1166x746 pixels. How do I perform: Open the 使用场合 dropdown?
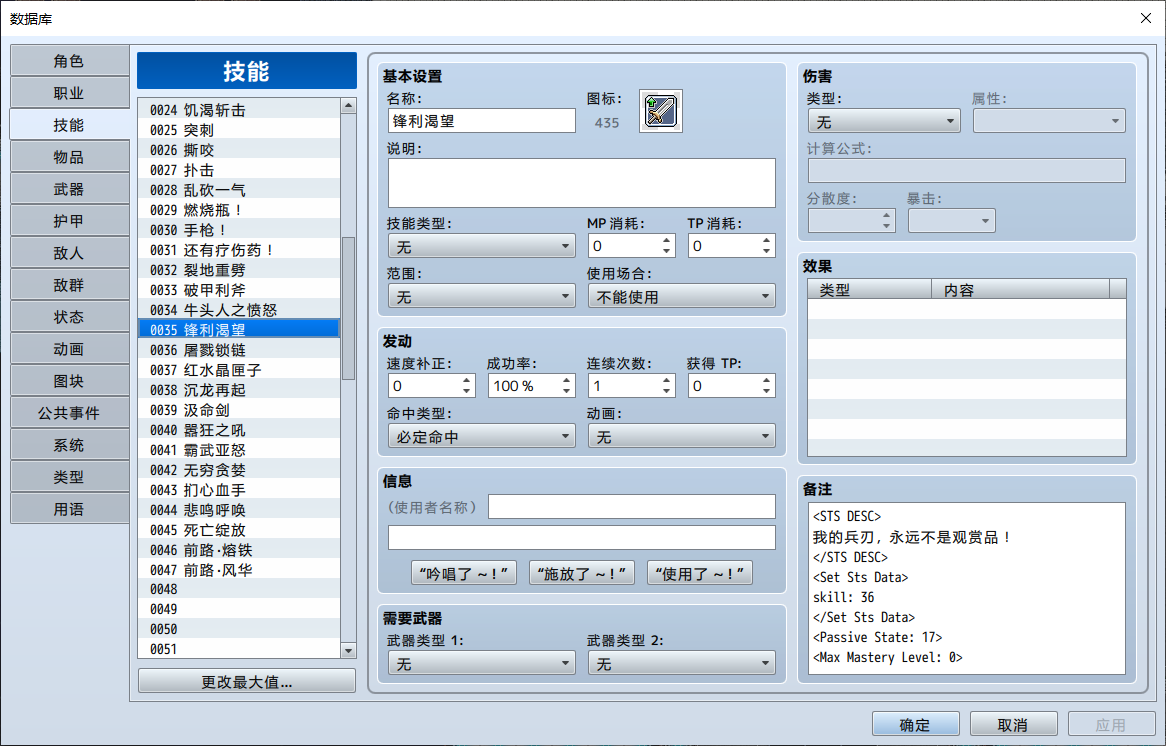click(681, 297)
